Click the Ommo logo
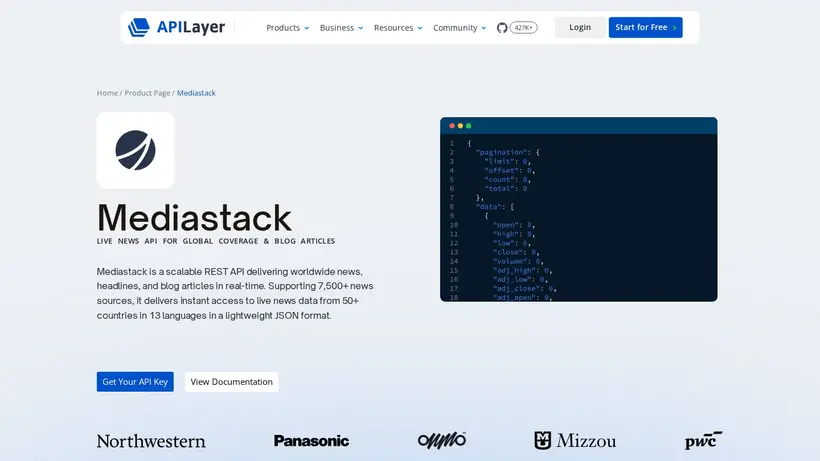This screenshot has height=461, width=820. click(442, 441)
